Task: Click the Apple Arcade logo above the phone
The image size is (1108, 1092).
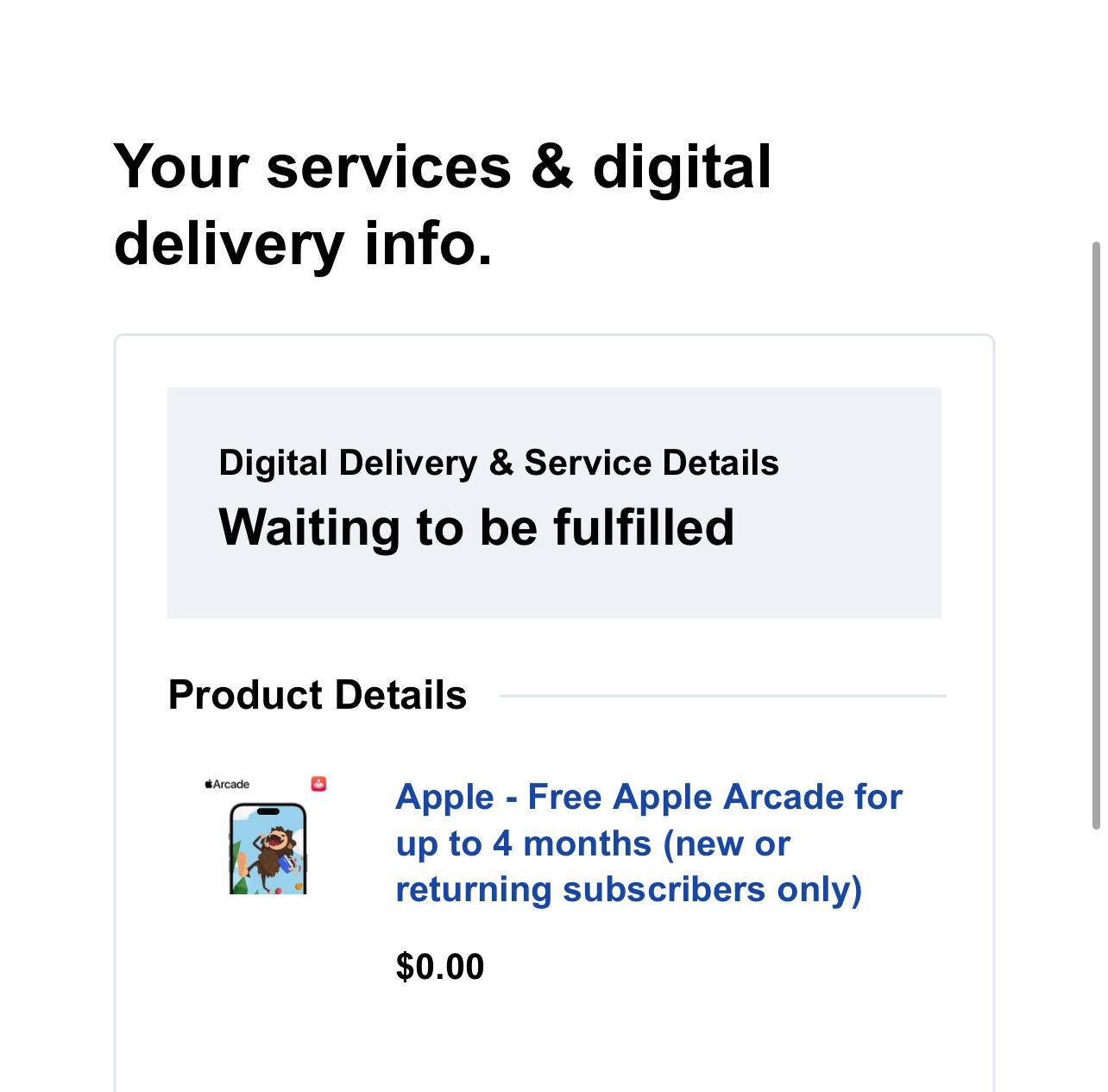Action: tap(229, 784)
